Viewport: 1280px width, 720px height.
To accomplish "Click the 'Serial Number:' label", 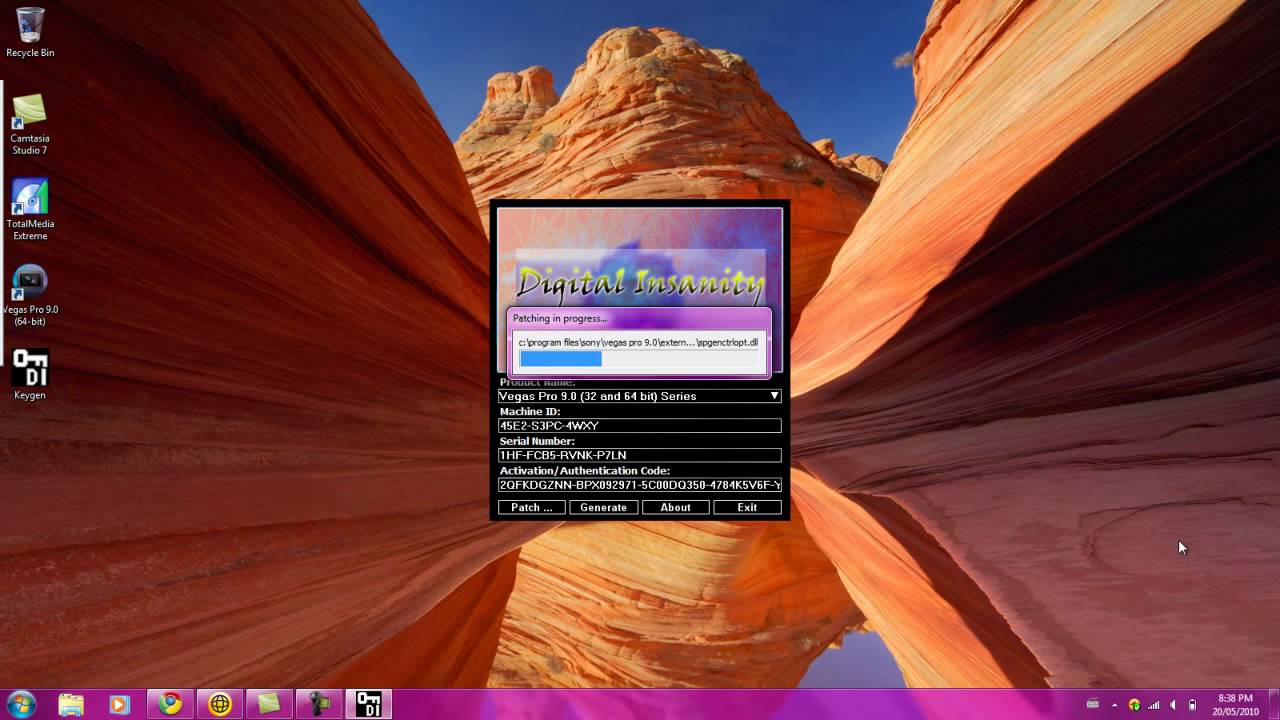I will (537, 441).
